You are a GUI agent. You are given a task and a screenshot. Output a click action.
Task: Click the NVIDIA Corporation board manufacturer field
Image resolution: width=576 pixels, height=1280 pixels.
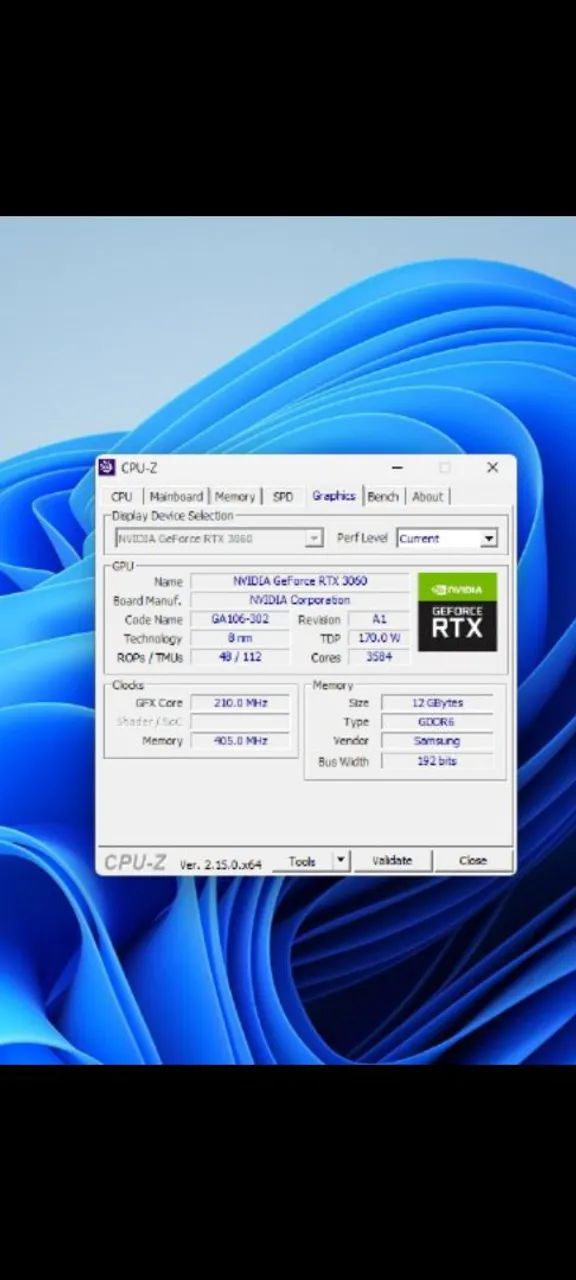[x=300, y=600]
